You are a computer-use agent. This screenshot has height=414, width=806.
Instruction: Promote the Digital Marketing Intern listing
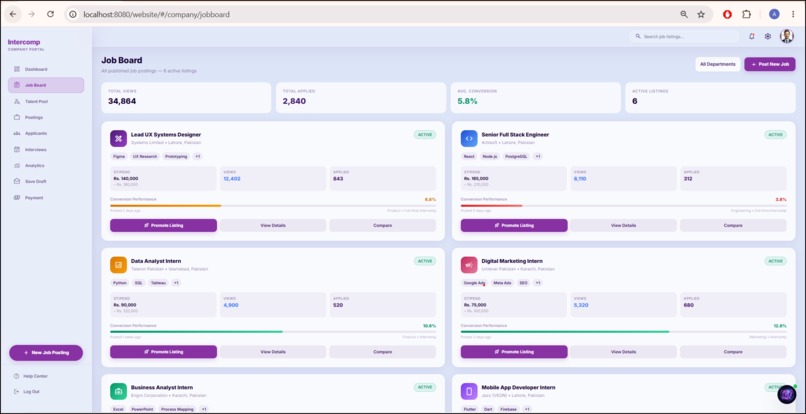pyautogui.click(x=514, y=352)
